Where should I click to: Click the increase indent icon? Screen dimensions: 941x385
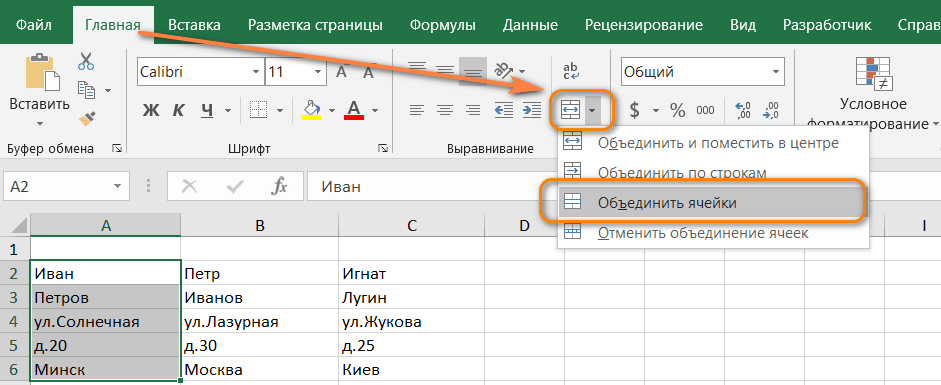coord(532,110)
